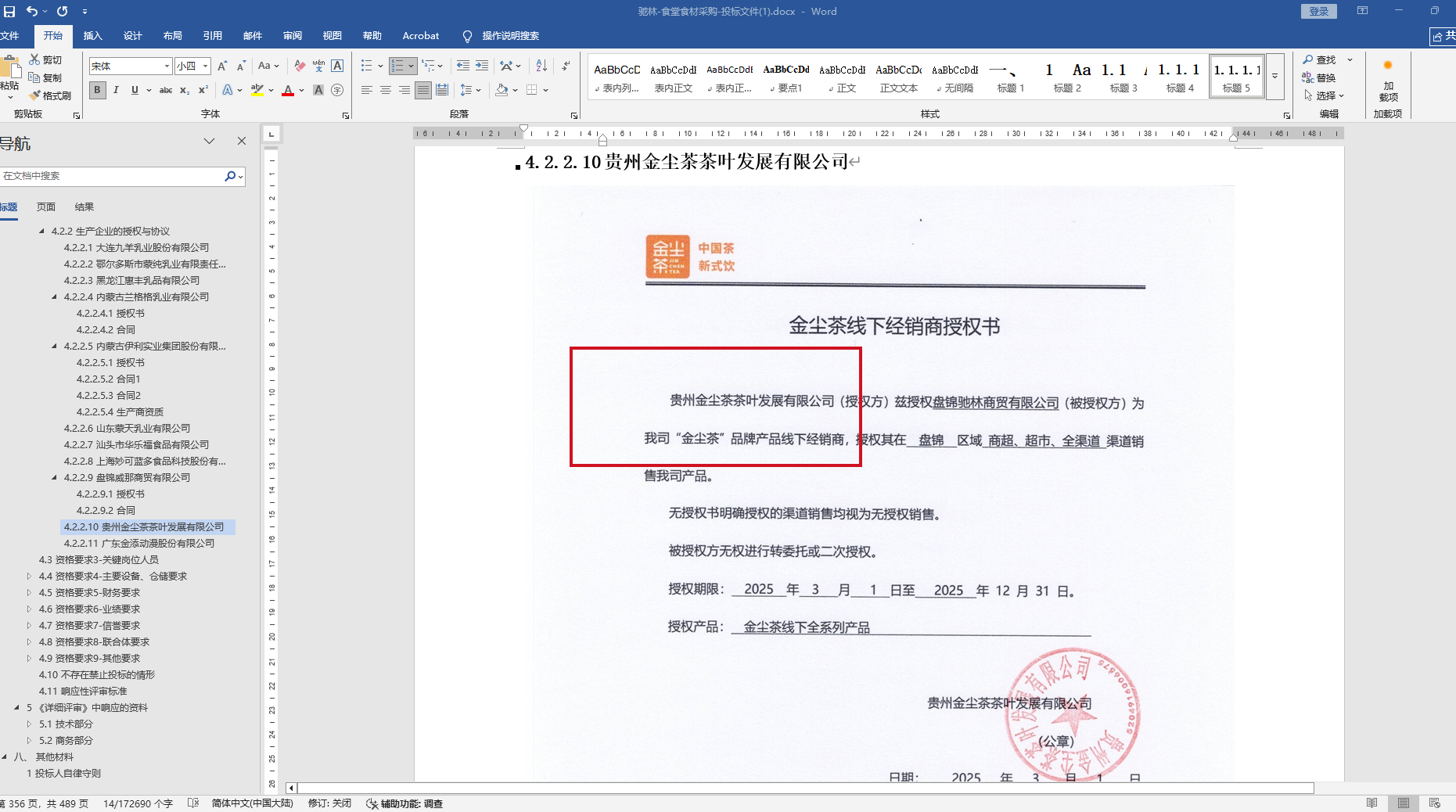
Task: Toggle superscript formatting
Action: click(203, 90)
